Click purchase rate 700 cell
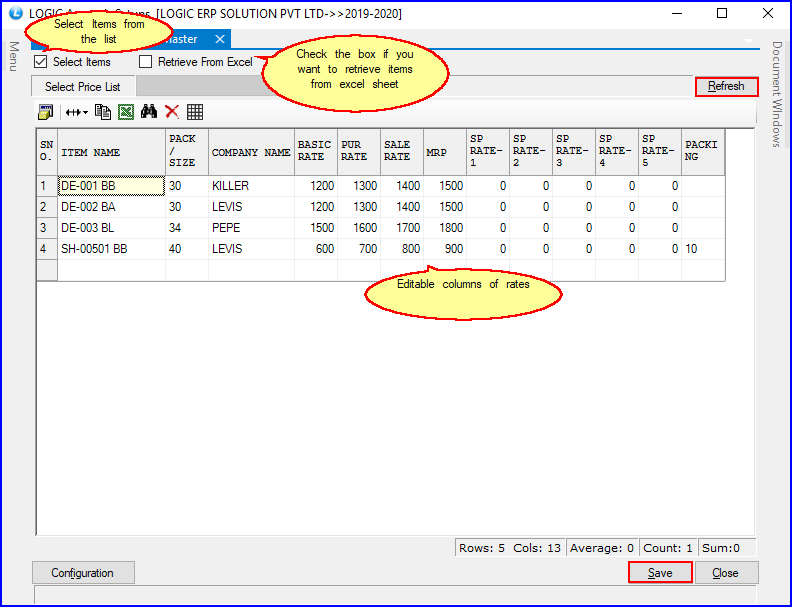The image size is (792, 607). (x=359, y=249)
